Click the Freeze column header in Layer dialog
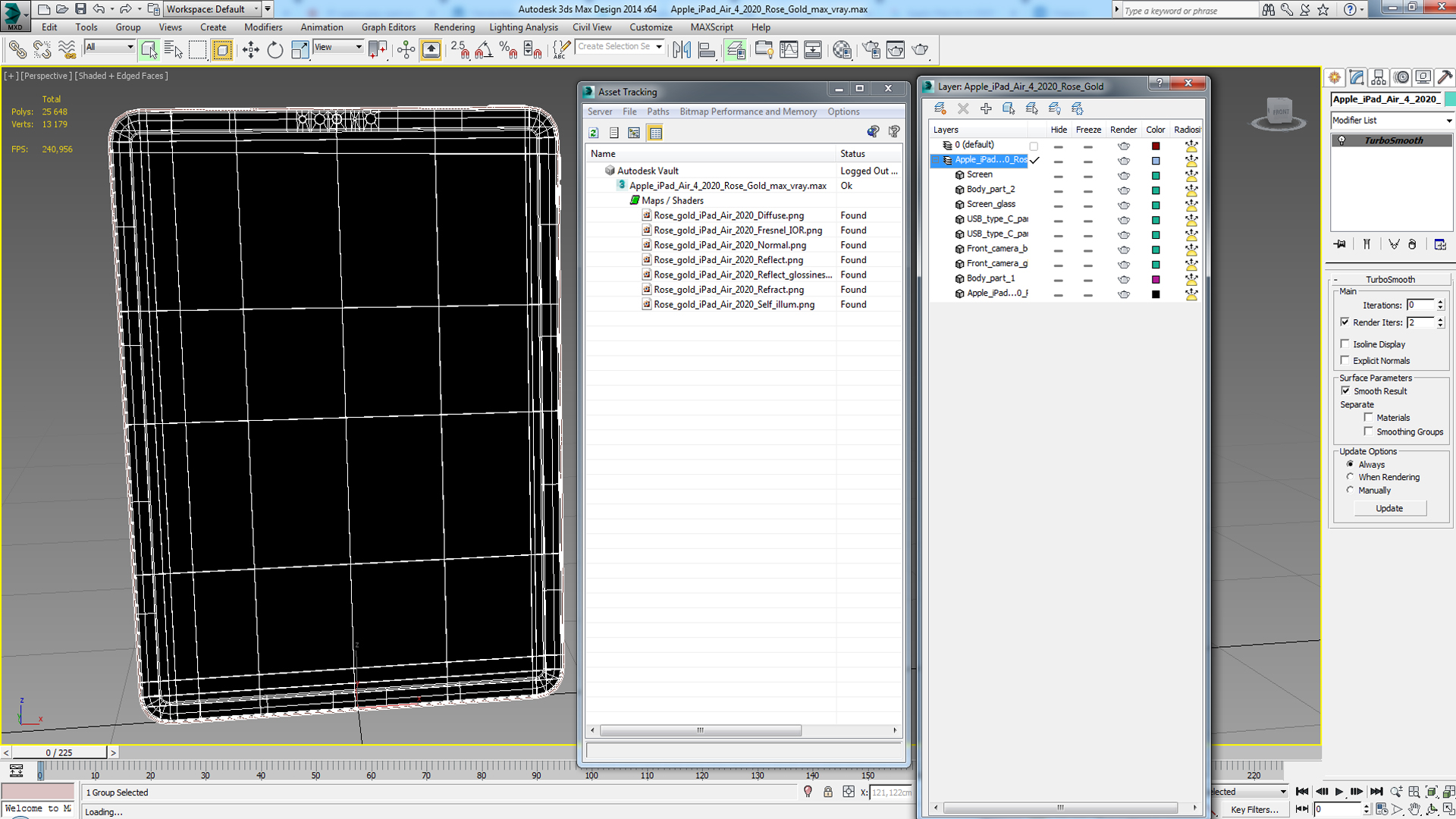Screen dimensions: 1456x819 tap(1088, 130)
